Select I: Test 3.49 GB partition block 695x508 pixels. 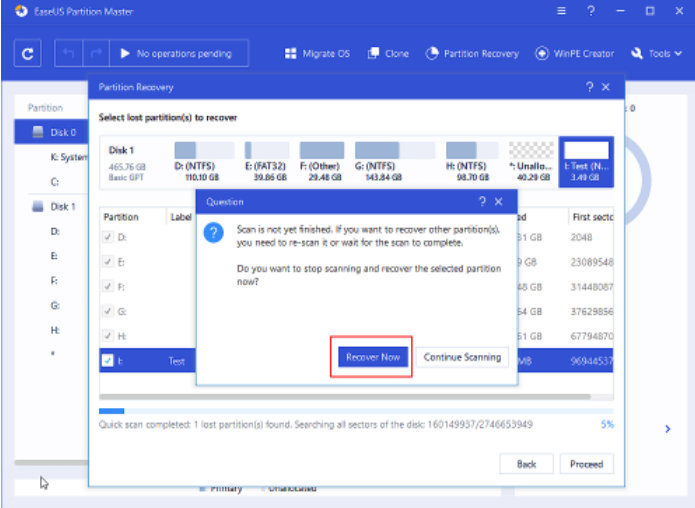(x=586, y=161)
